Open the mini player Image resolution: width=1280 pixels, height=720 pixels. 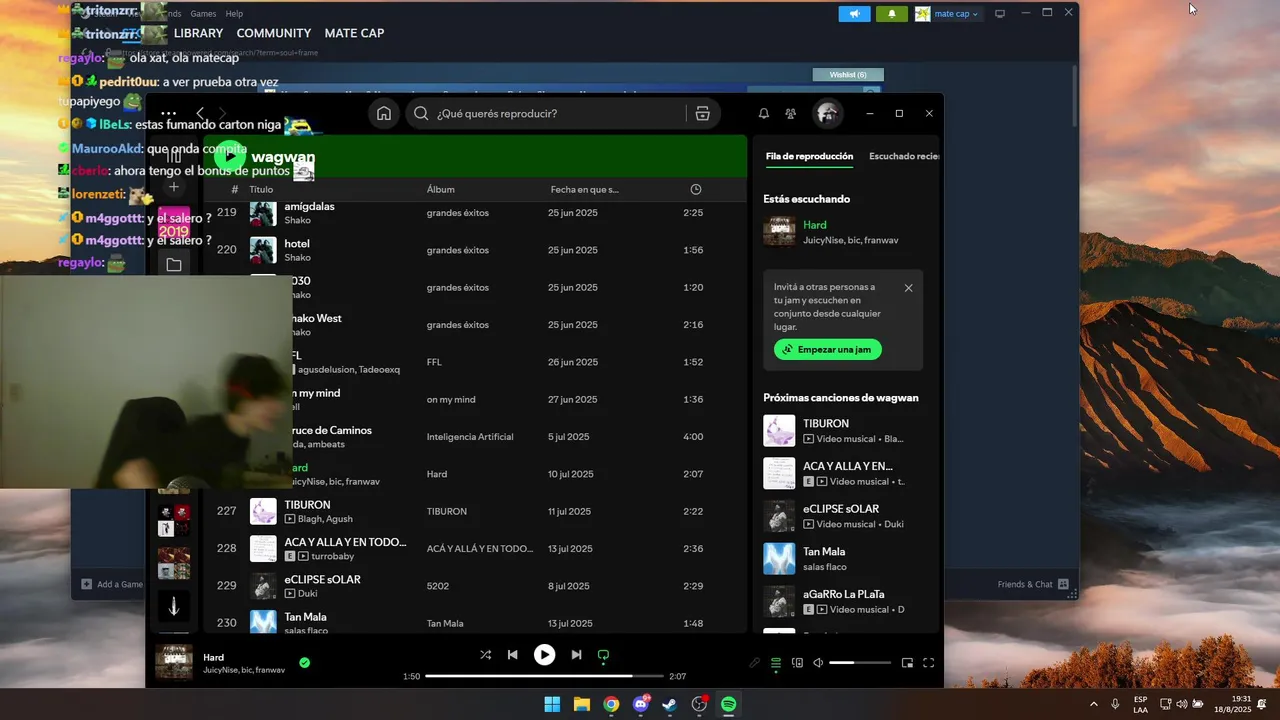point(907,663)
